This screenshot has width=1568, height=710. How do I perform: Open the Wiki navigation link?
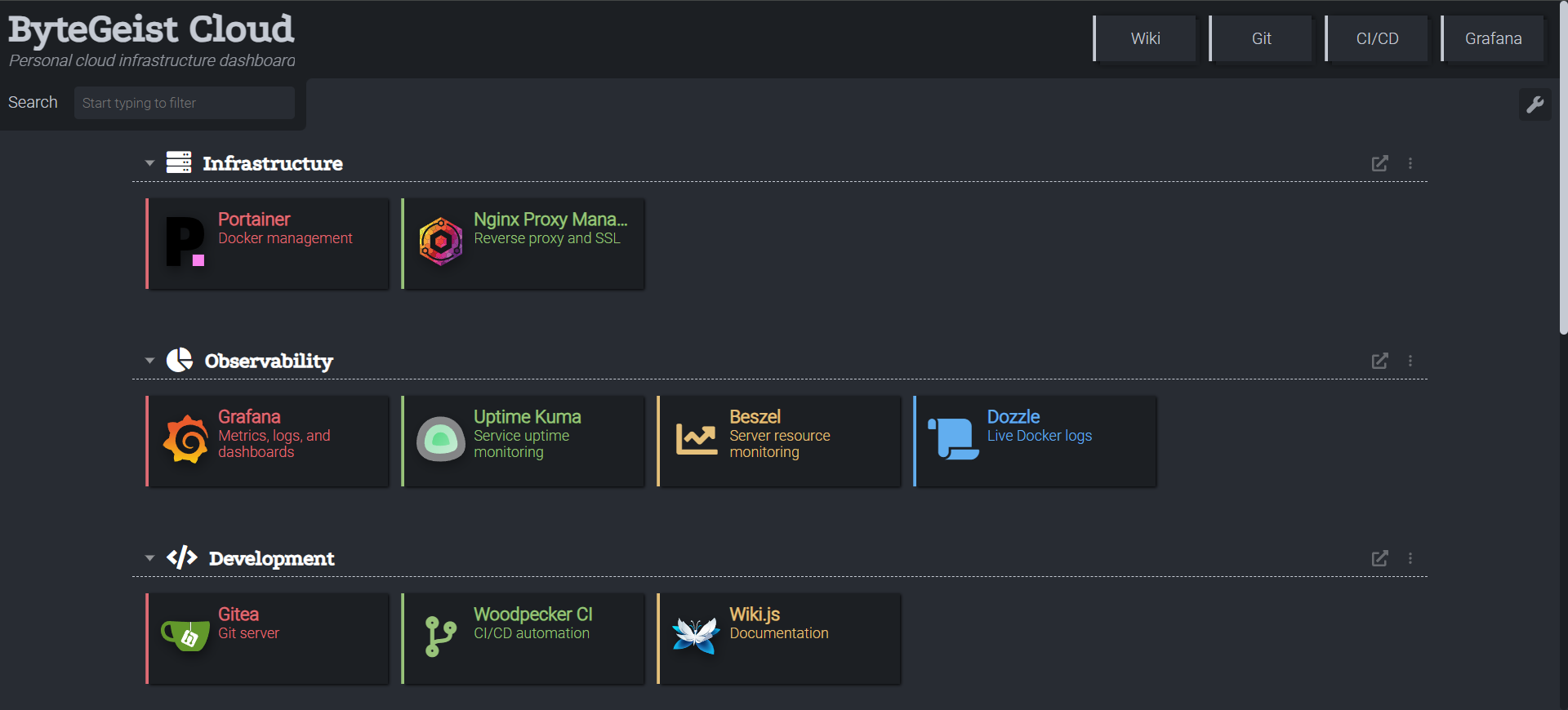(x=1145, y=38)
